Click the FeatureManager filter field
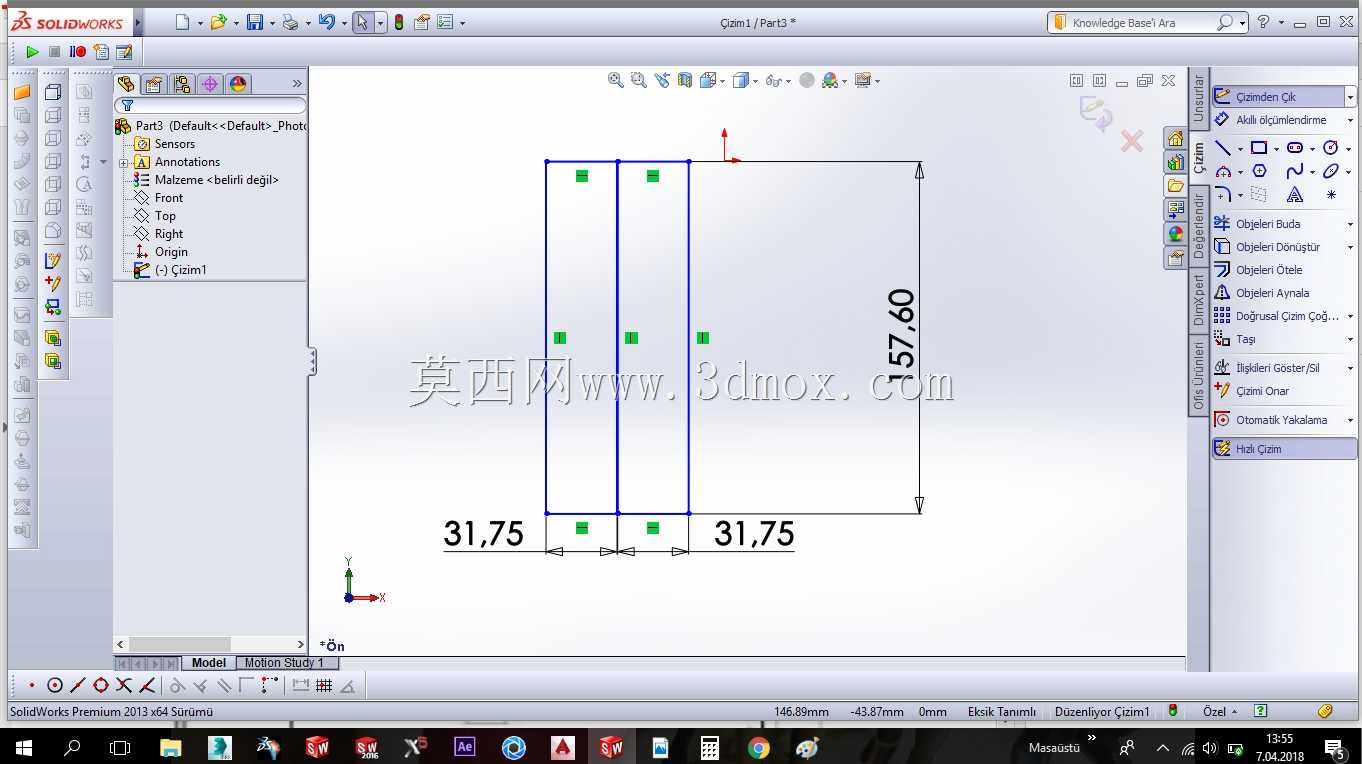The width and height of the screenshot is (1362, 764). coord(210,105)
